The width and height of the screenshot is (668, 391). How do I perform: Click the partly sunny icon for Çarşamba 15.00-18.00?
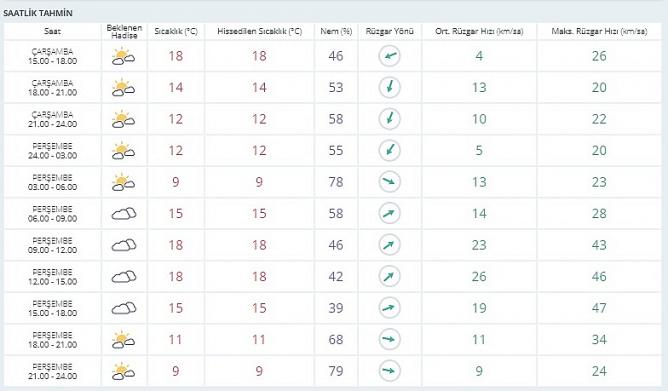pyautogui.click(x=124, y=56)
